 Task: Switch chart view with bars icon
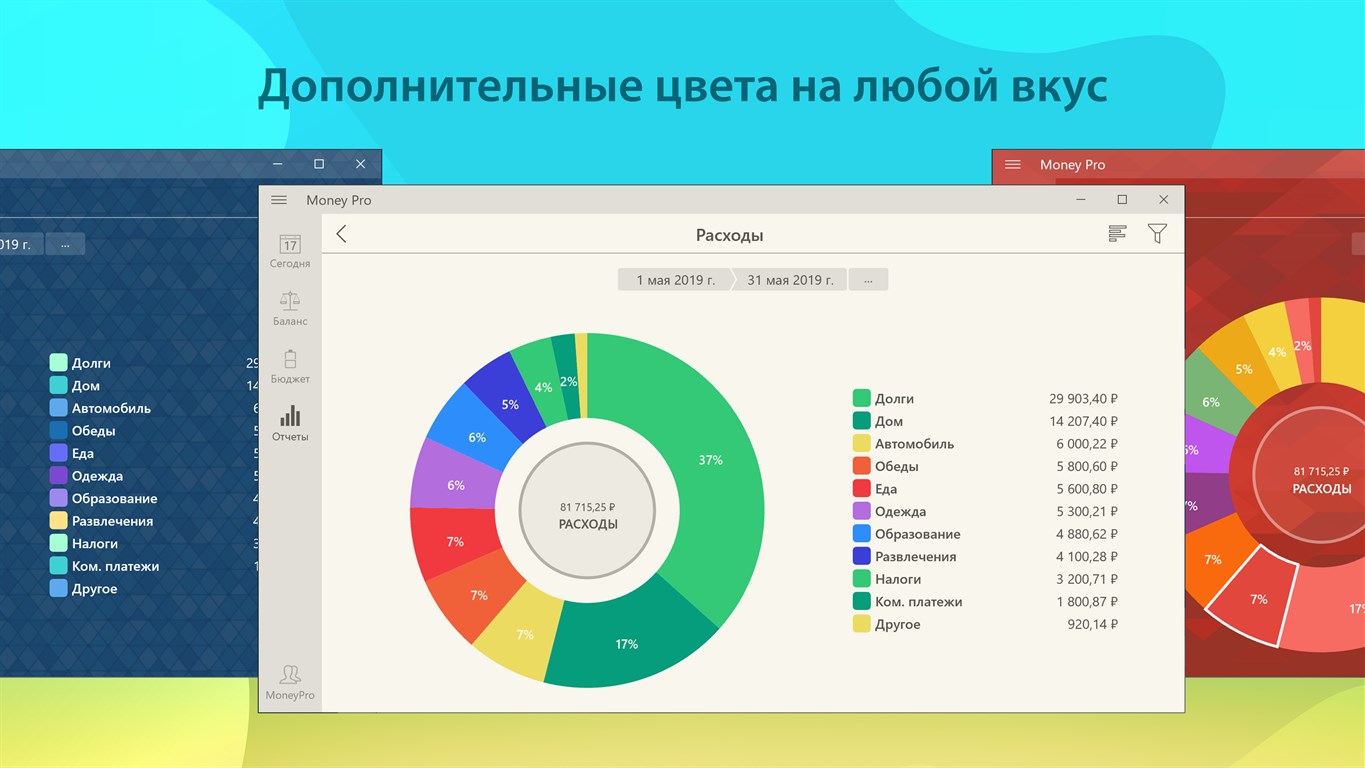[1118, 234]
